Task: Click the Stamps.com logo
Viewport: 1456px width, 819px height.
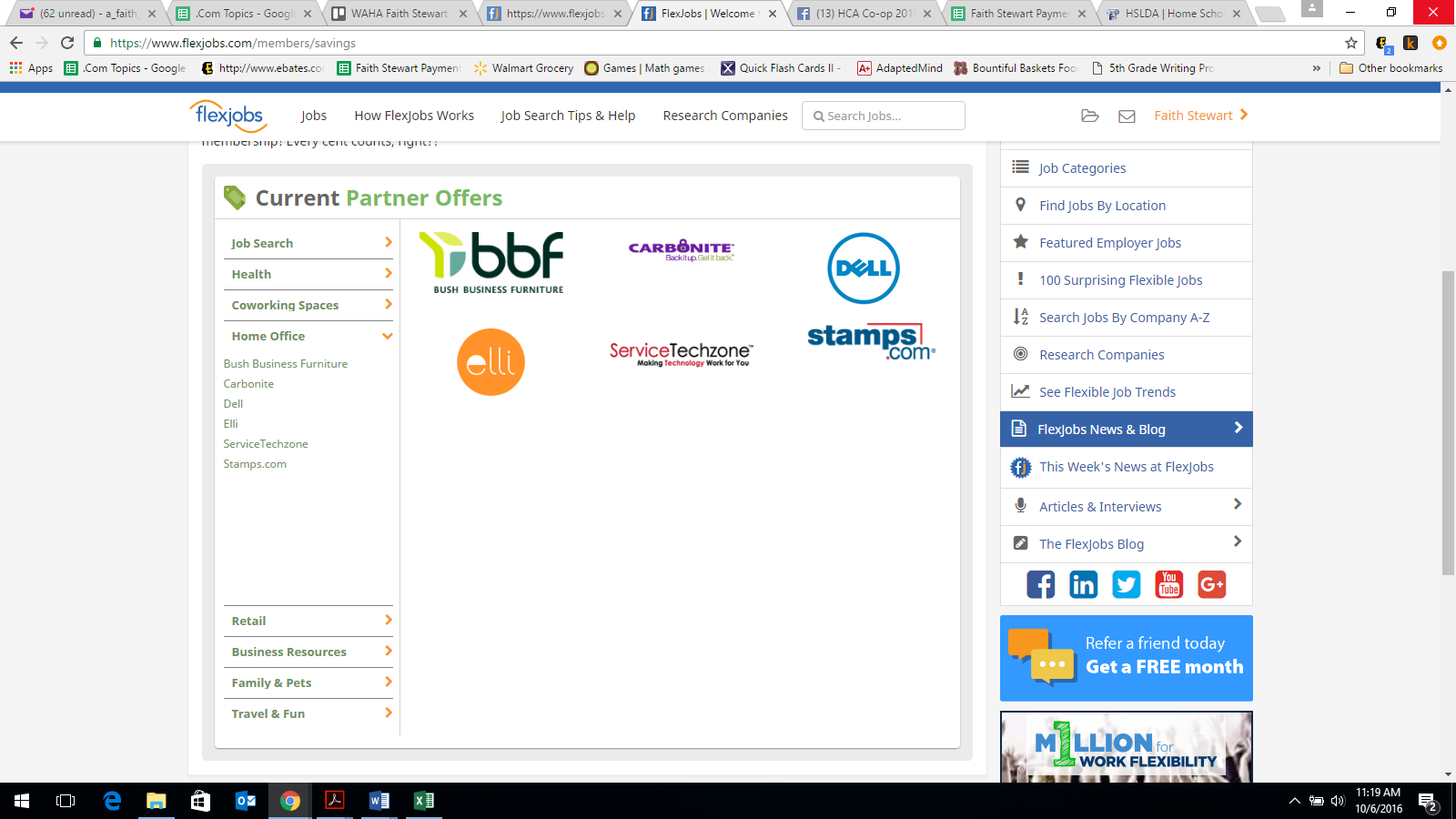Action: (871, 341)
